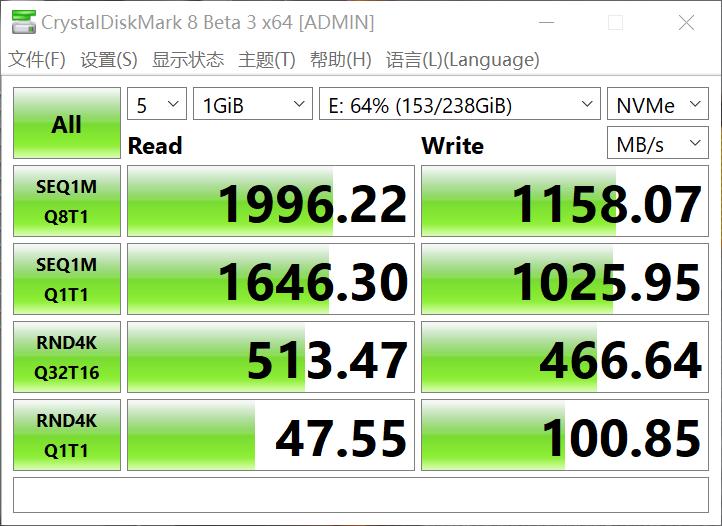722x526 pixels.
Task: Open the MB/s unit dropdown
Action: 658,143
